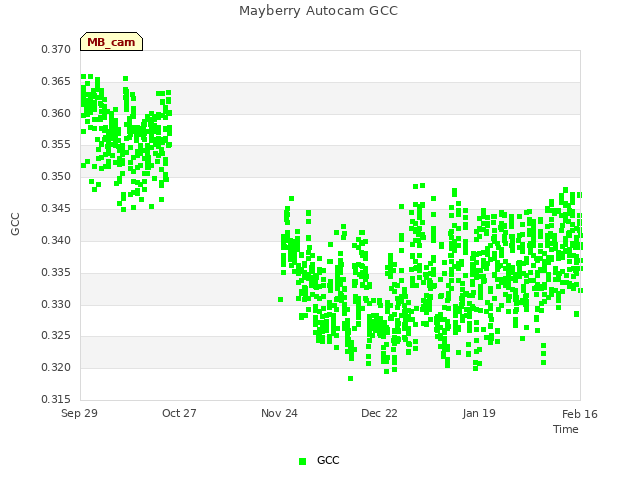Viewport: 640px width, 480px height.
Task: Click the 0.340 y-axis value
Action: [x=56, y=240]
